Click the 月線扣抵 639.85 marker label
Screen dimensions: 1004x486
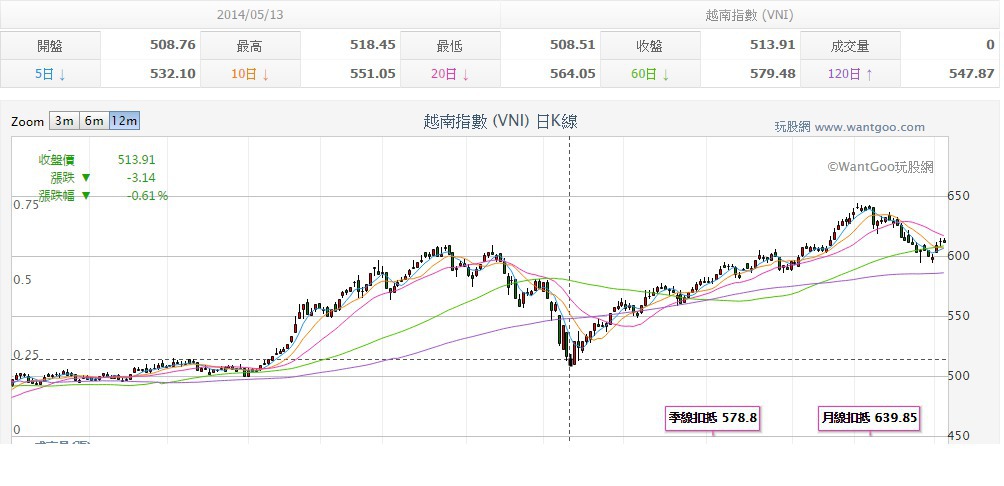[870, 419]
